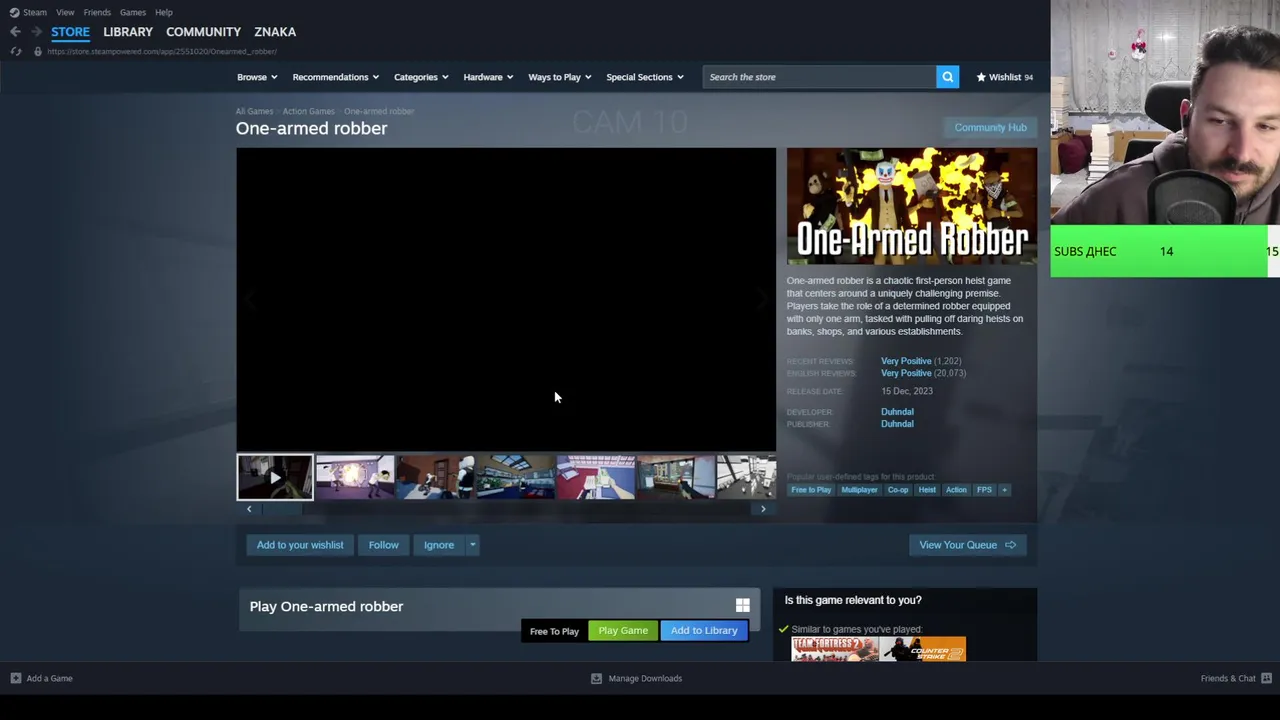Click the Ignore button
Screen dimensions: 1280x720
438,545
